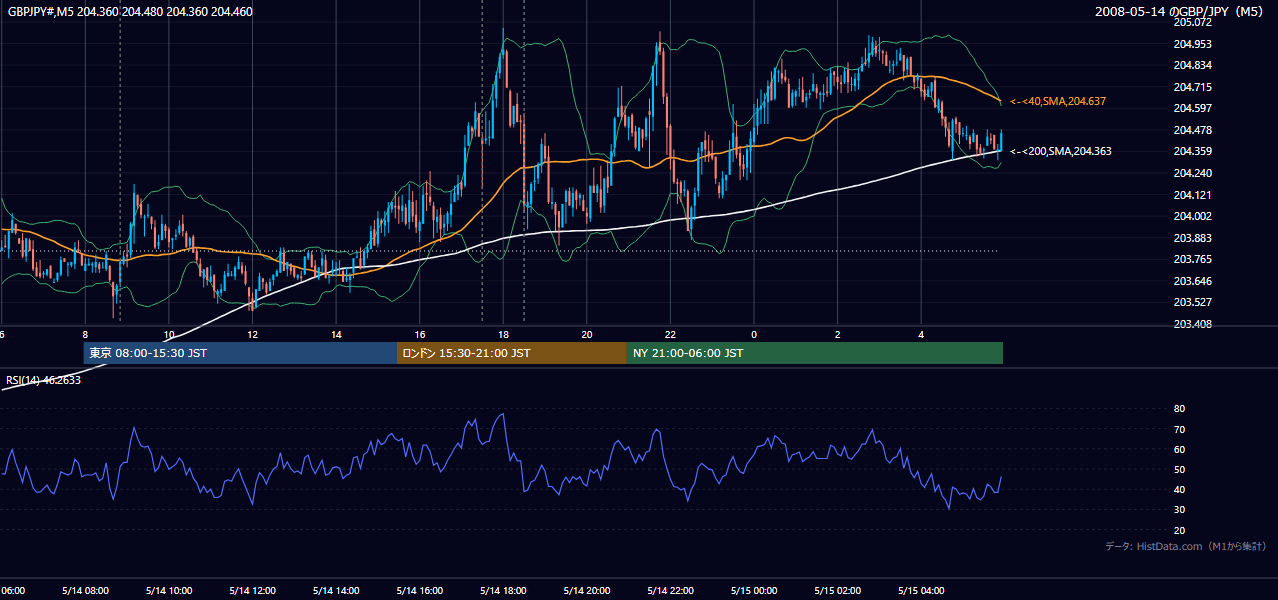Click the '5/15 02:00' bottom time label
This screenshot has width=1278, height=600.
tap(838, 591)
